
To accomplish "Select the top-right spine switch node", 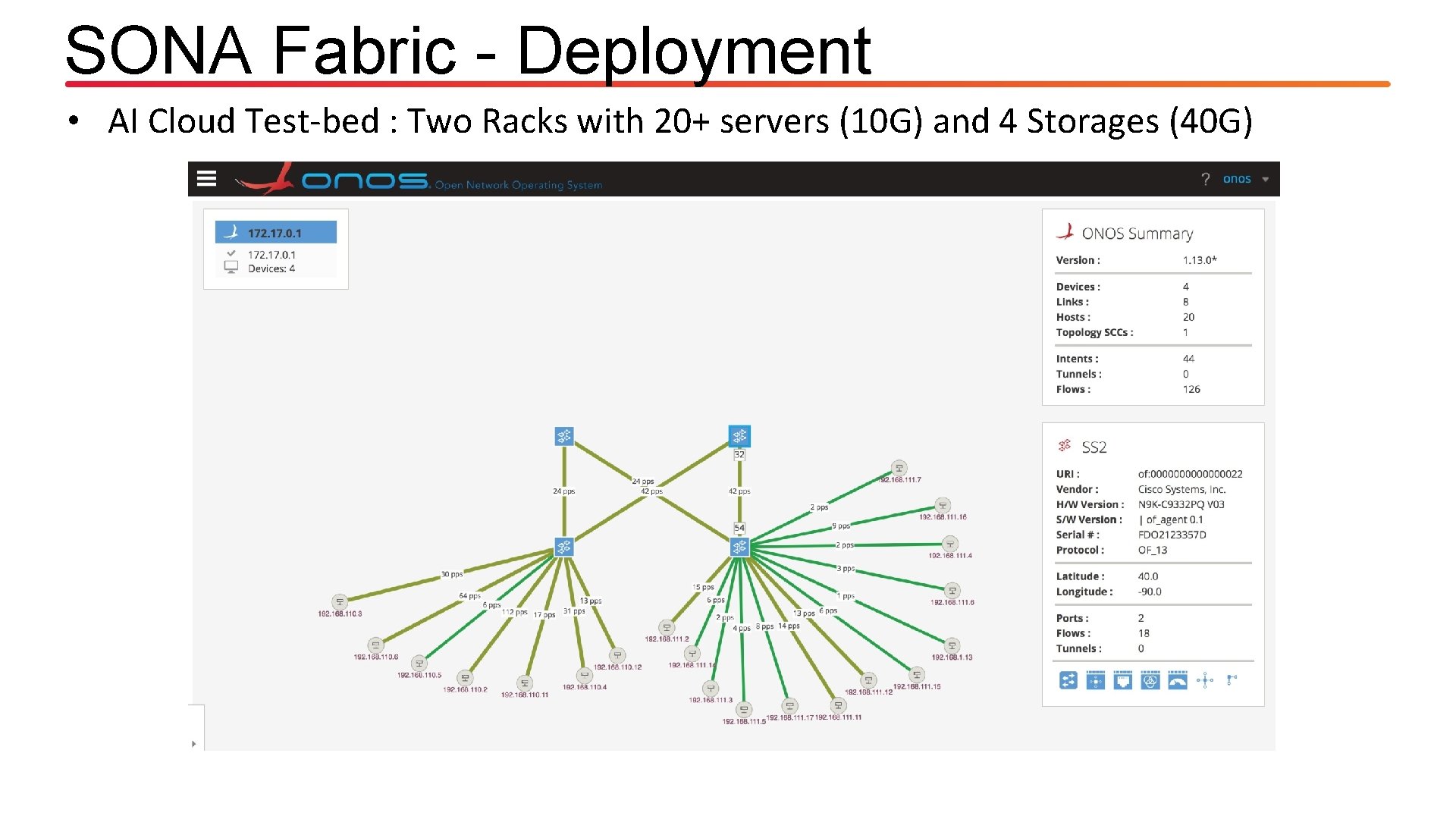I will click(739, 436).
